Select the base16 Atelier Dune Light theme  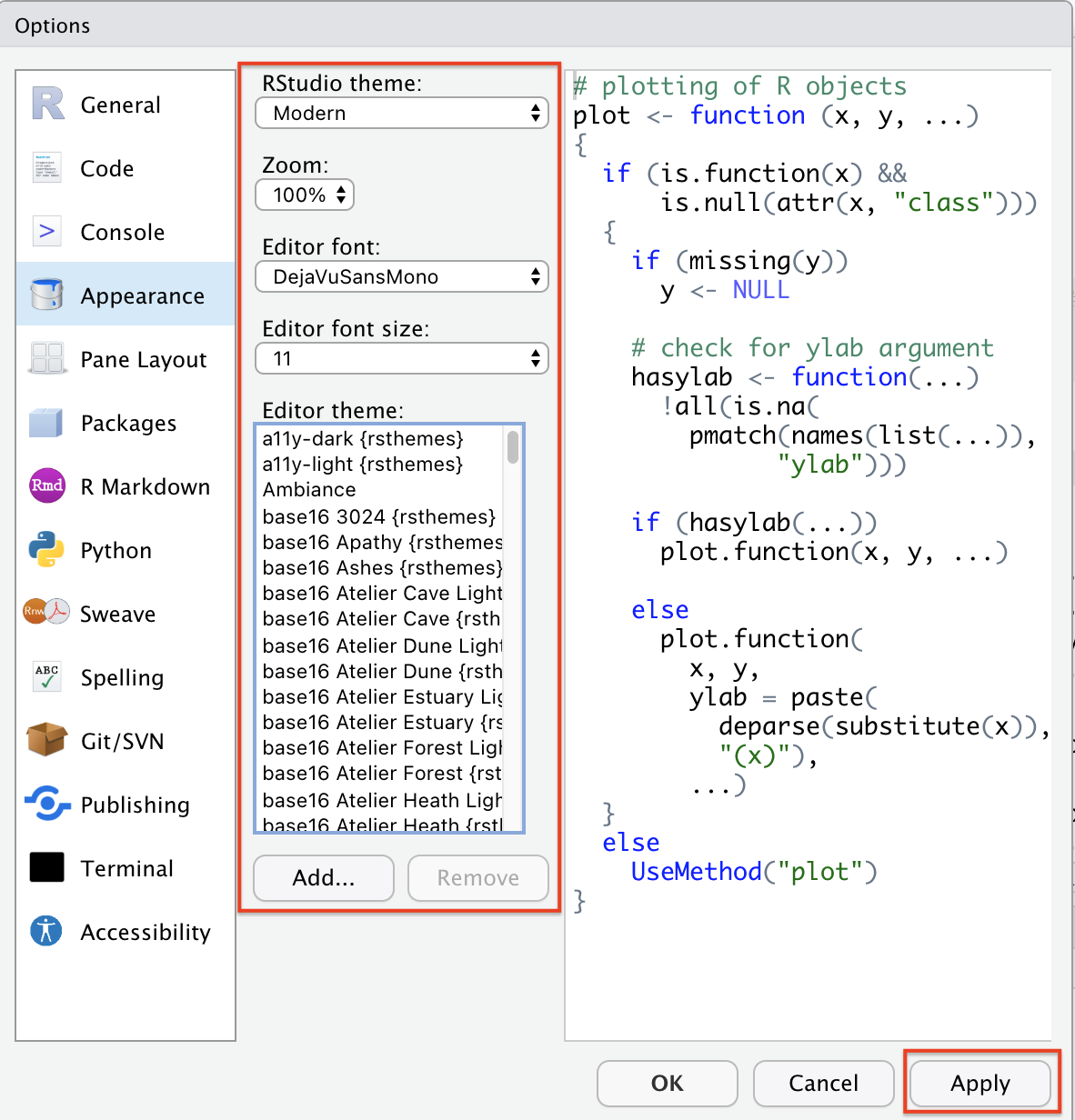pyautogui.click(x=381, y=645)
